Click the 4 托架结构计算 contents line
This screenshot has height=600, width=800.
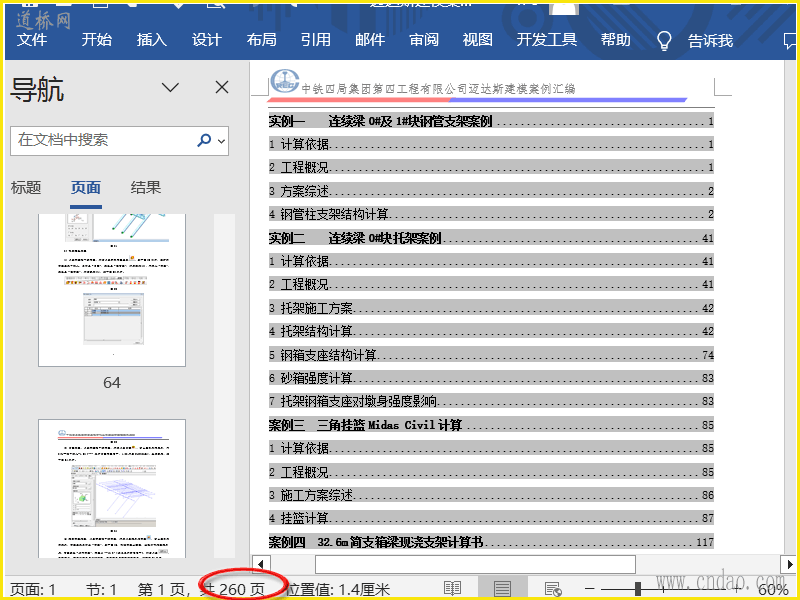[491, 331]
